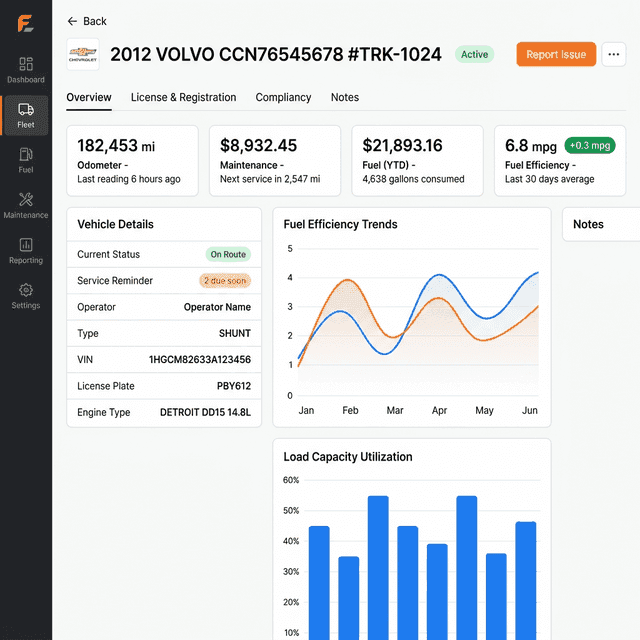
Task: Click the $21,893.16 fuel value
Action: click(402, 146)
